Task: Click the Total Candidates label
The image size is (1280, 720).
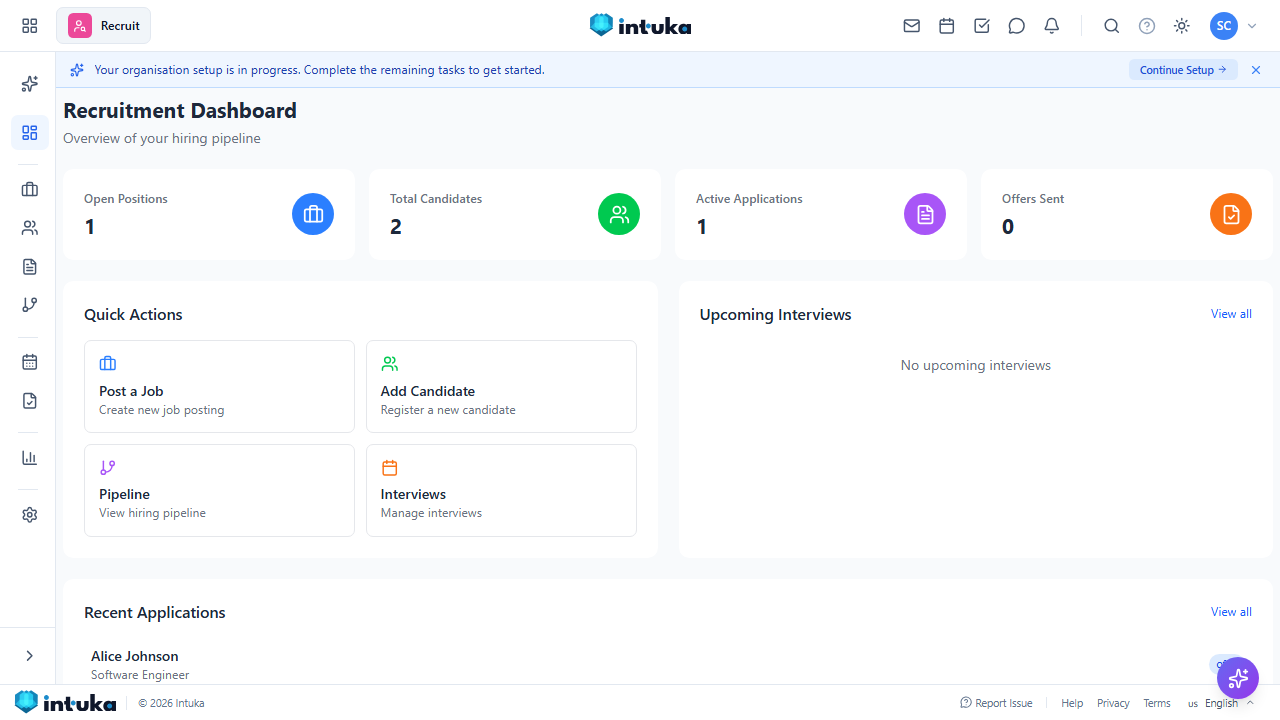Action: click(x=436, y=199)
